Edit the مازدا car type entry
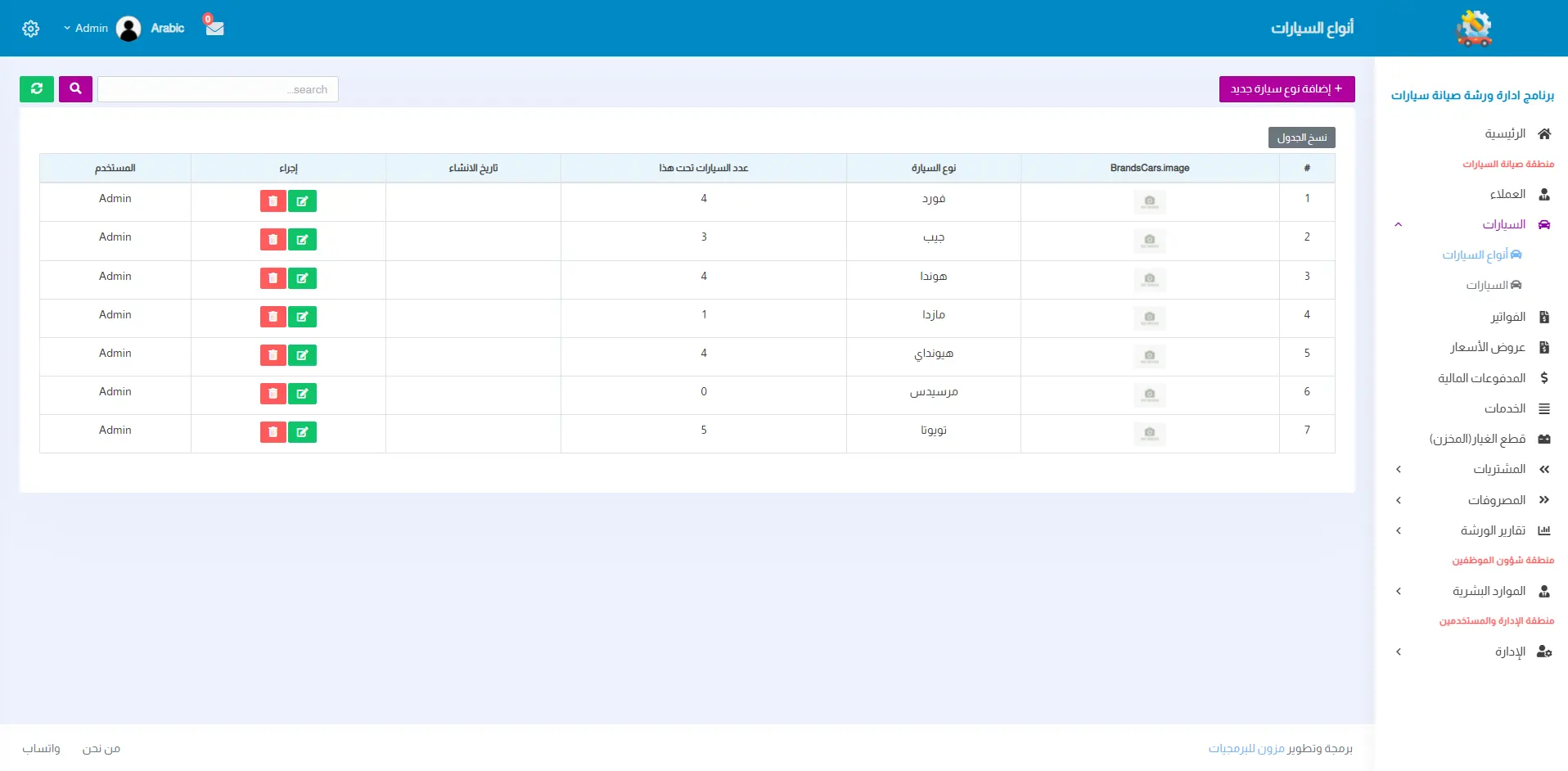Screen dimensions: 1568x771 302,317
